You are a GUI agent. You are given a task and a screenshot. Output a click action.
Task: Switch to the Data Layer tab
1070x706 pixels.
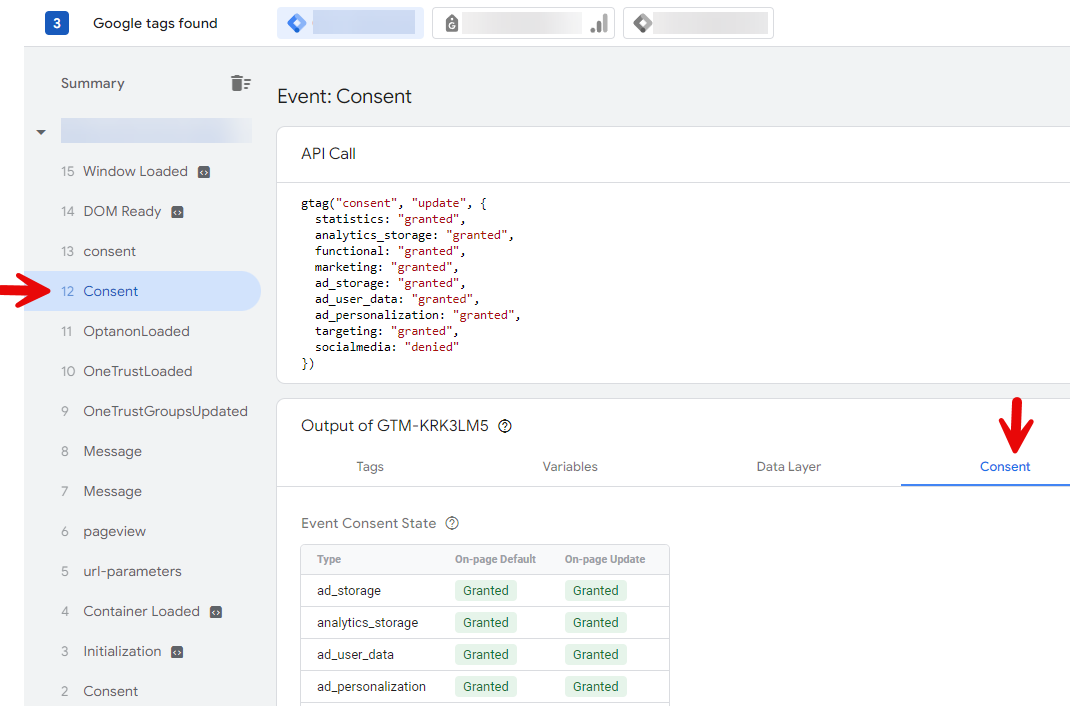(788, 466)
